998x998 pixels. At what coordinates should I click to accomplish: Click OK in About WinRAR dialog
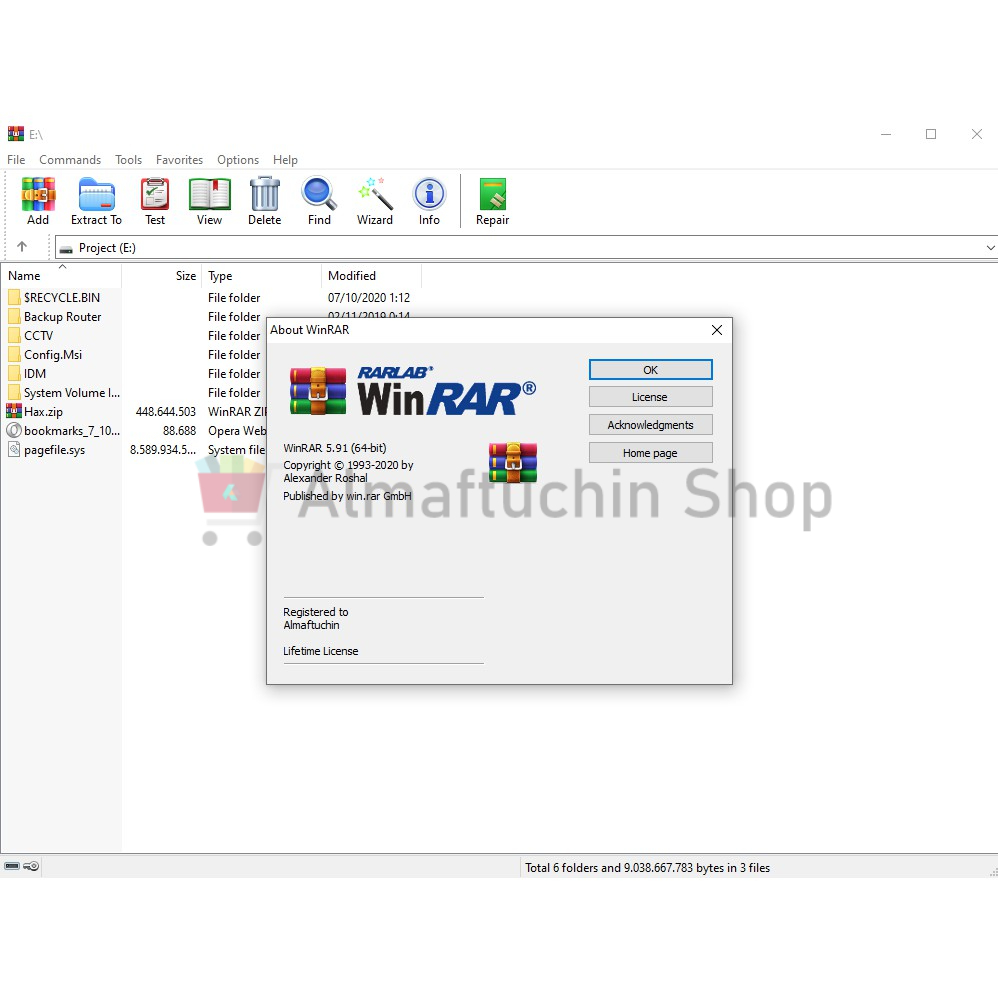tap(650, 370)
